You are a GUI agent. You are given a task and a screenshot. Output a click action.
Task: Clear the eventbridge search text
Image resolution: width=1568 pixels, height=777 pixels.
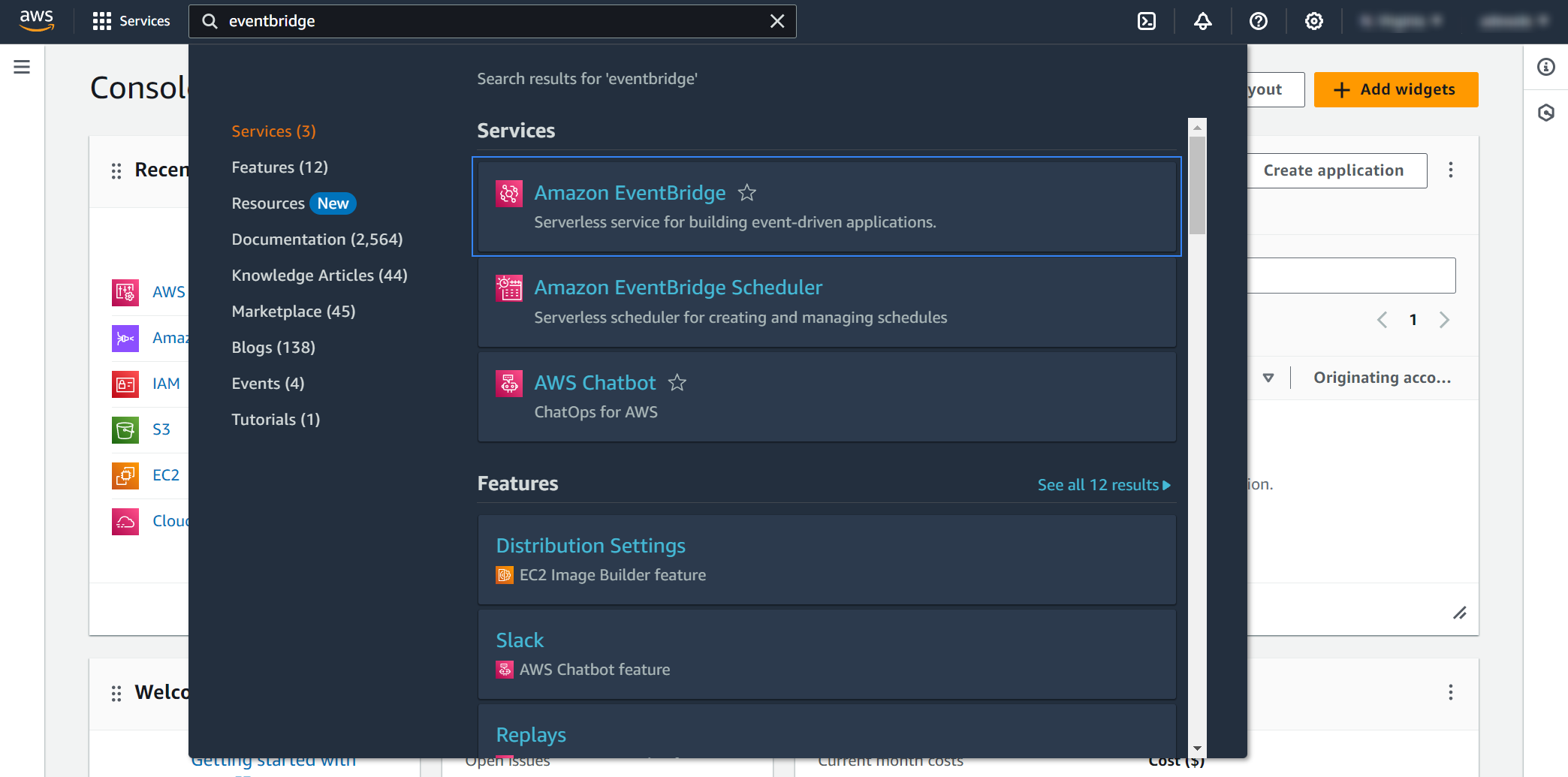[x=777, y=21]
